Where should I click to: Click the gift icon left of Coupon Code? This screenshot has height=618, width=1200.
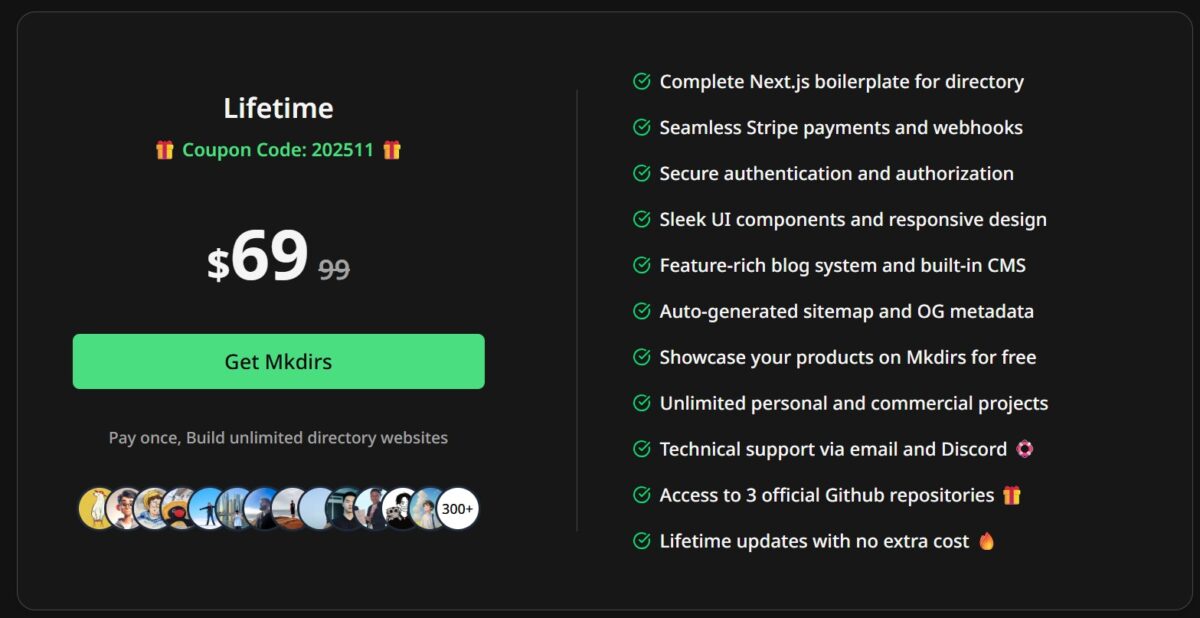click(x=165, y=150)
